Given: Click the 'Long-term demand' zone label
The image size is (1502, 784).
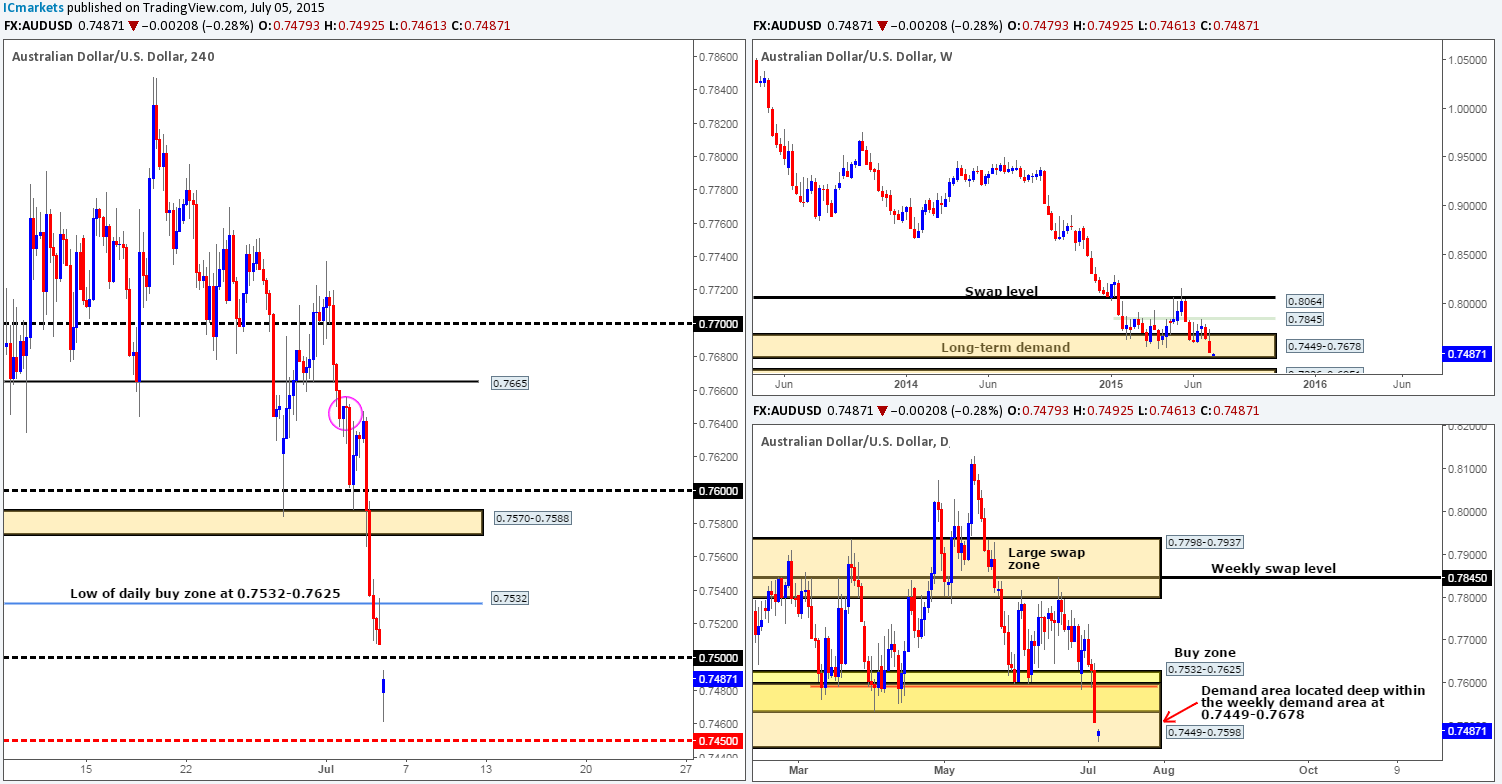Looking at the screenshot, I should click(1005, 347).
